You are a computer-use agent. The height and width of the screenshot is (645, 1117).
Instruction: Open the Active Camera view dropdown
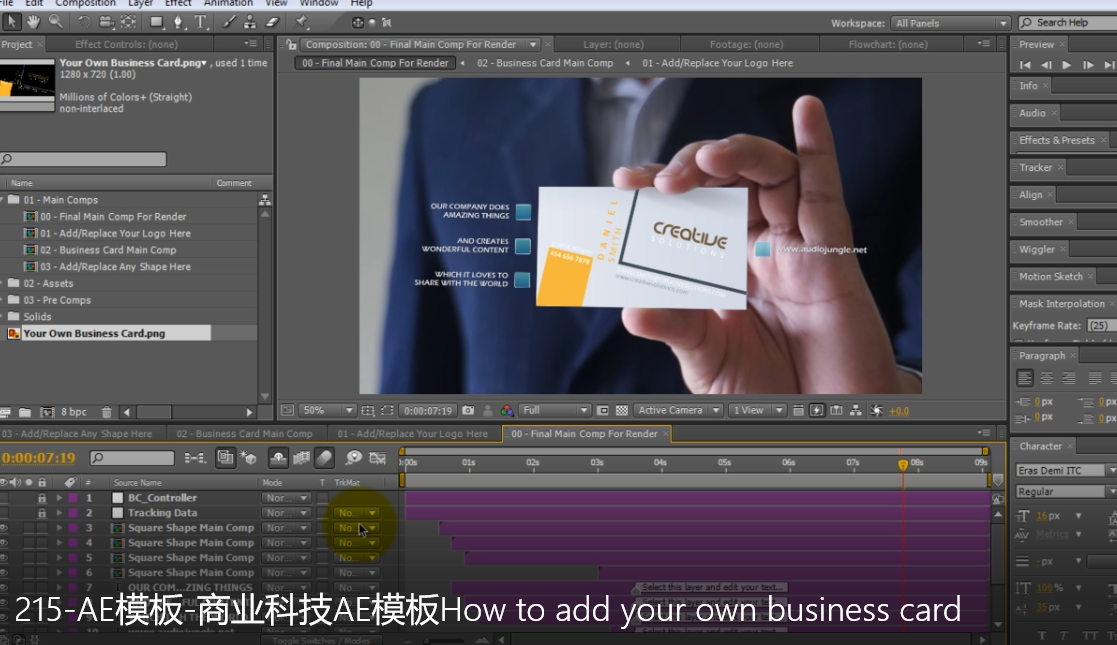677,411
